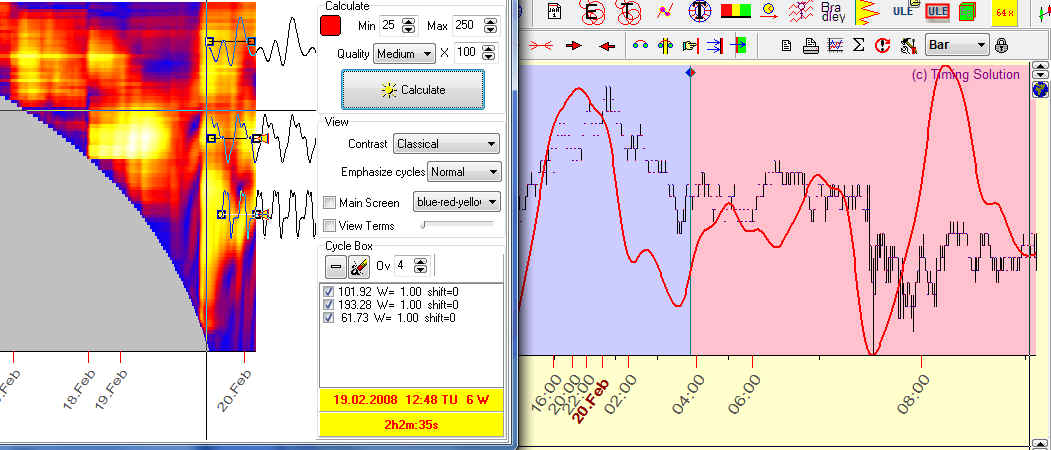Click the red right arrow icon

pos(575,45)
